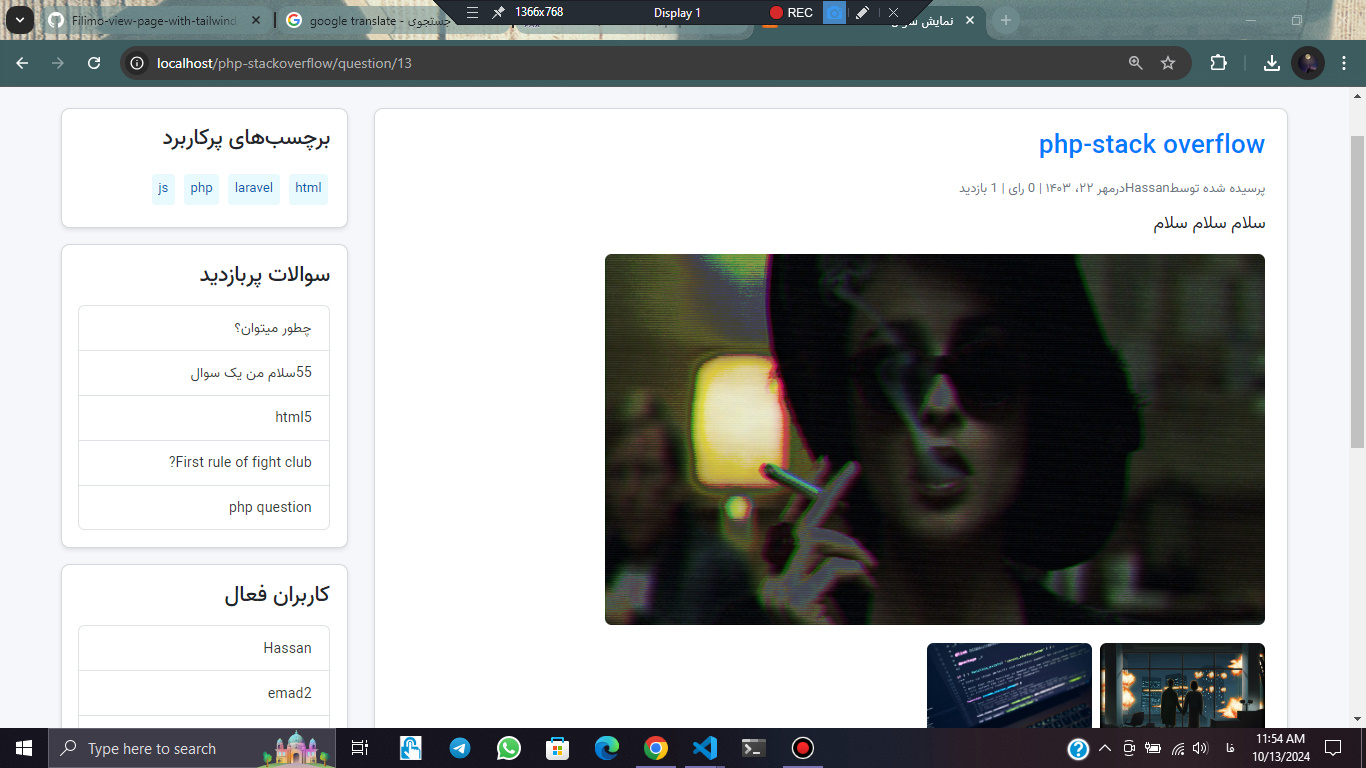Viewport: 1366px width, 768px height.
Task: Select the laravel tag
Action: click(x=254, y=188)
